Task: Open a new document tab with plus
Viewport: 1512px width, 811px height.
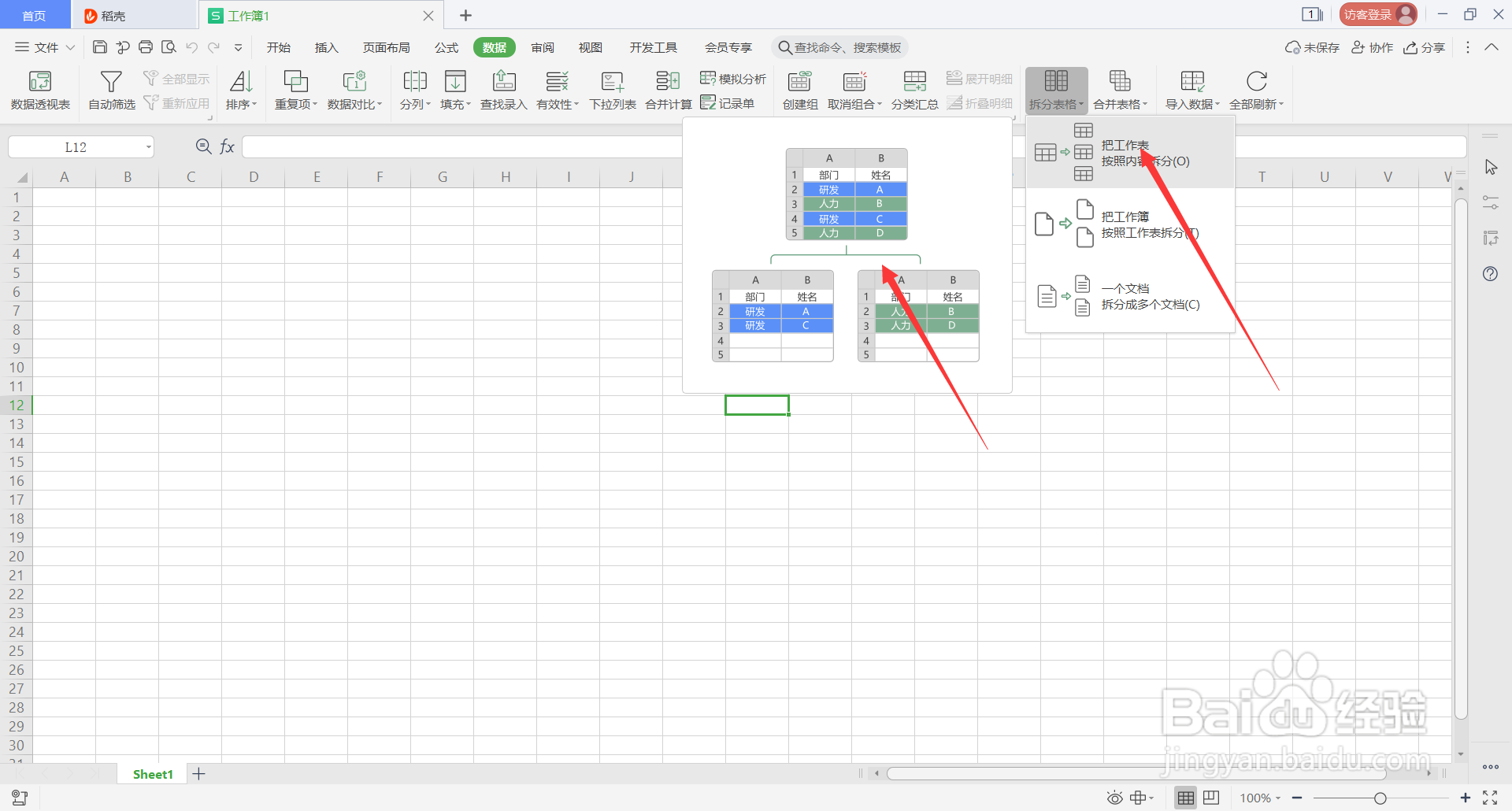Action: [x=465, y=15]
